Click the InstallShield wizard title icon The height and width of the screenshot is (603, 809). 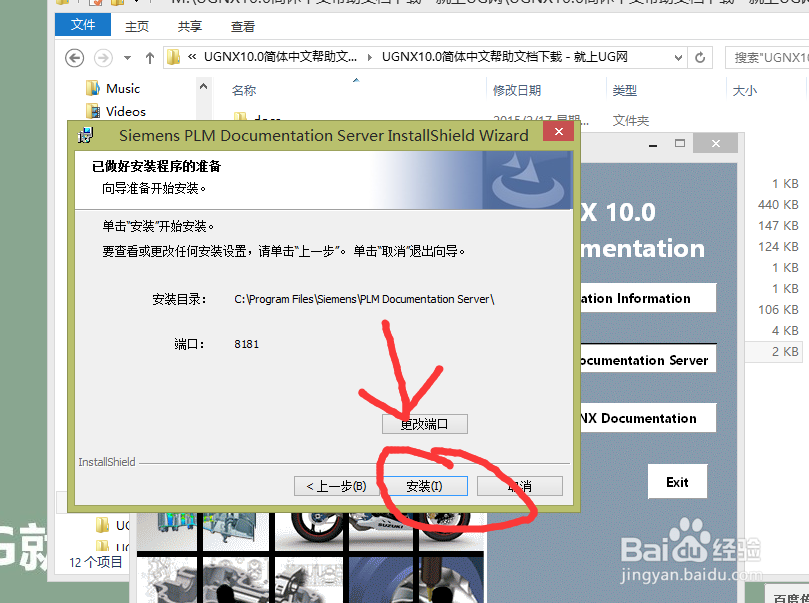click(86, 135)
